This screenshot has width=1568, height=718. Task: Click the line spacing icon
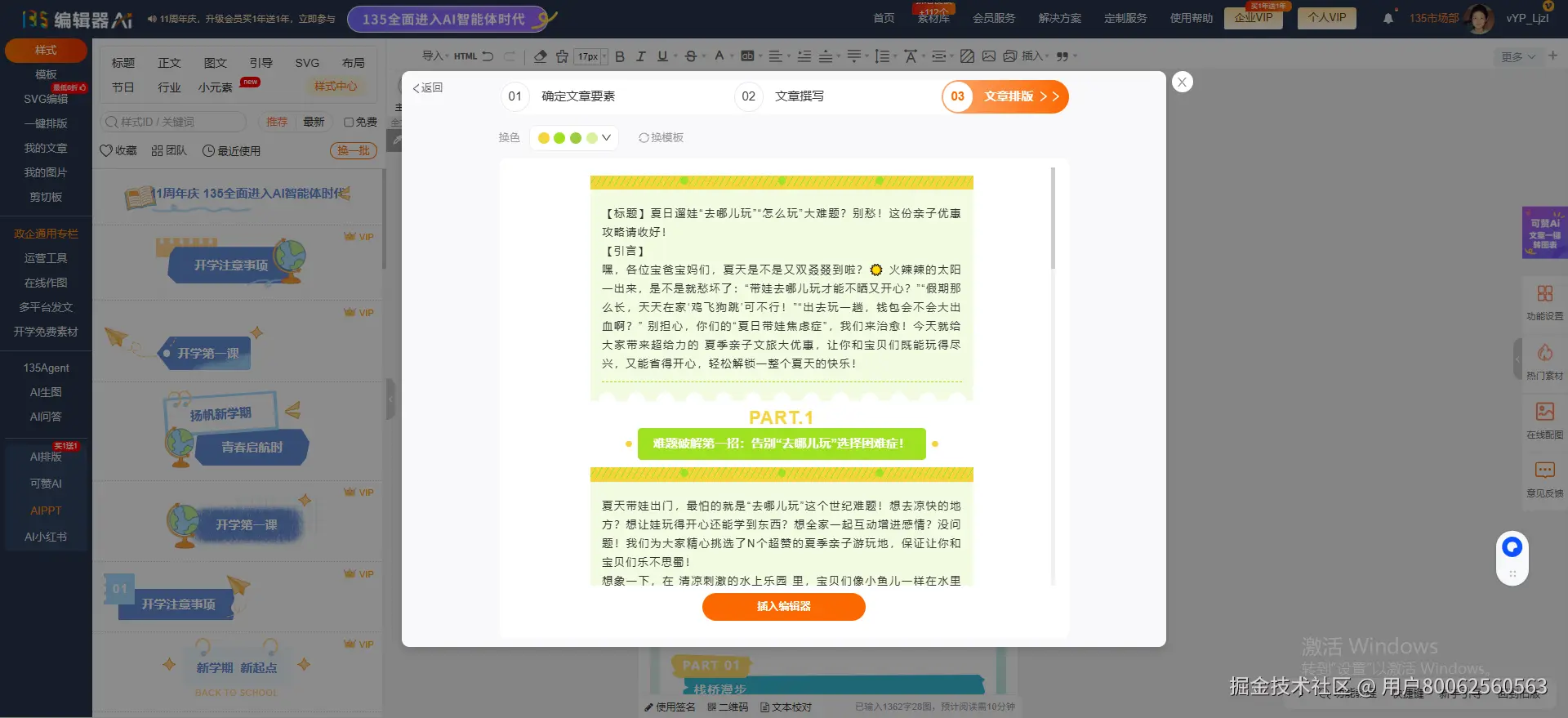(x=882, y=56)
